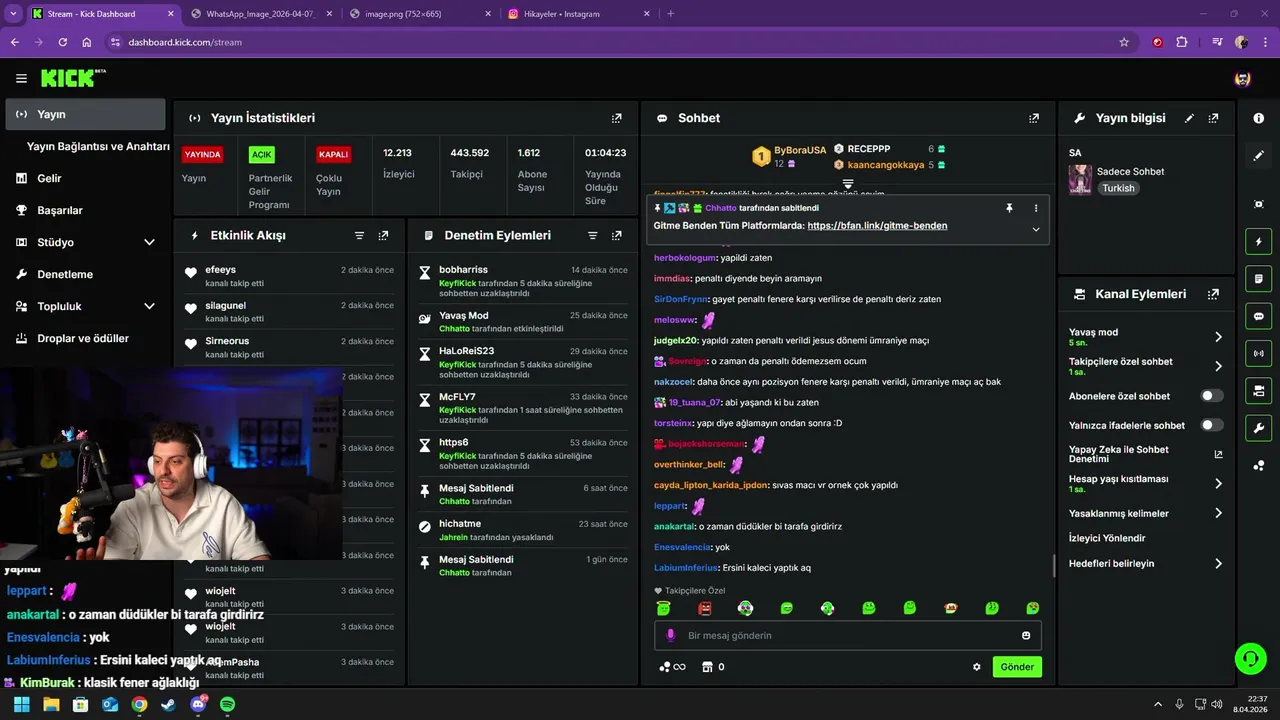Open Yavaş mod settings arrow

point(1218,337)
